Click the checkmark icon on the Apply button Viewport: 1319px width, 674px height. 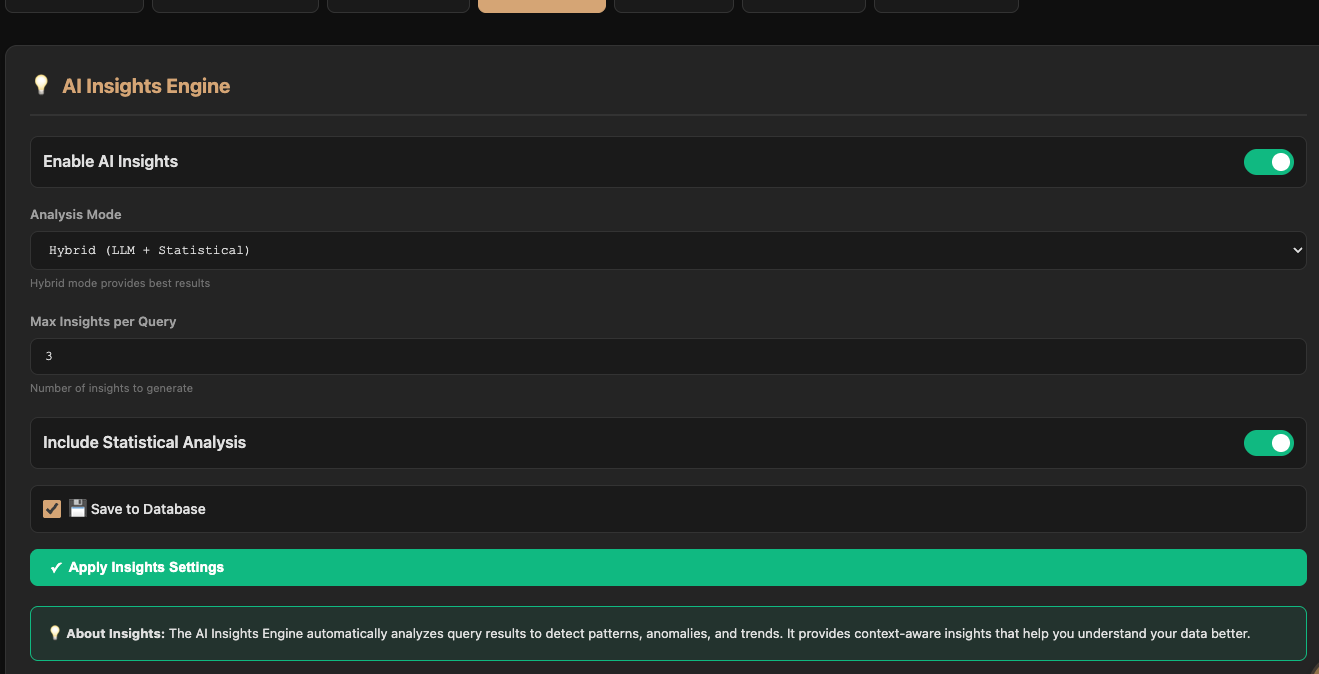coord(55,567)
